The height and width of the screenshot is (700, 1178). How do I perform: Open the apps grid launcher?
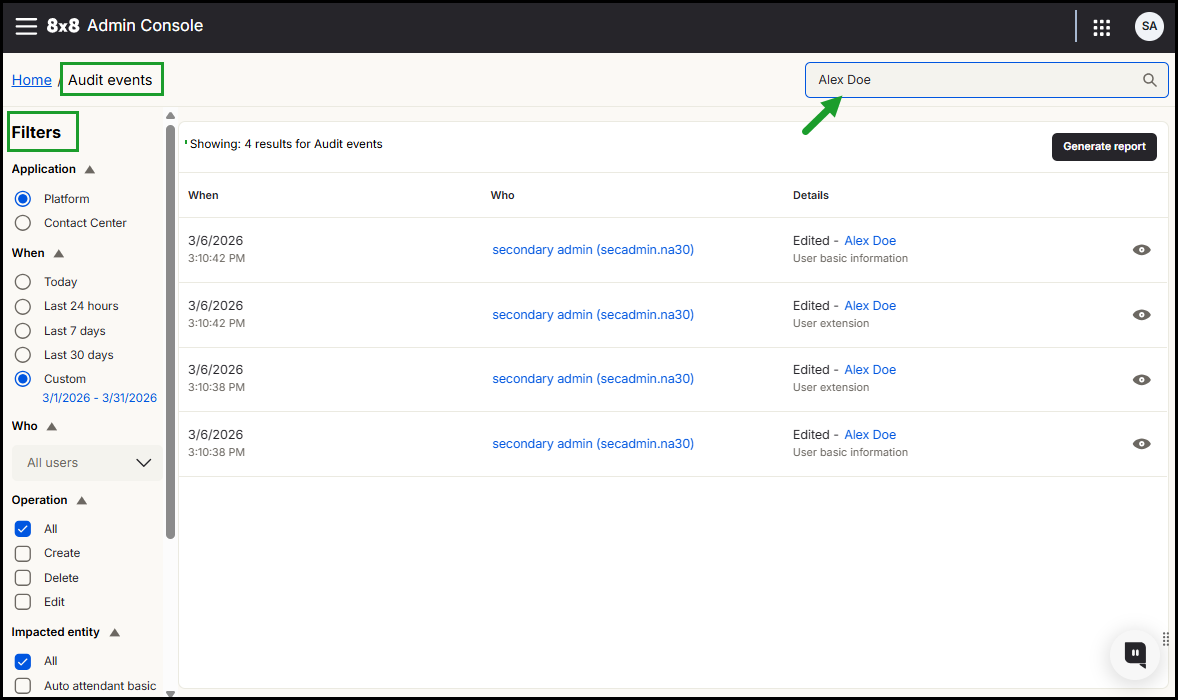pos(1101,27)
